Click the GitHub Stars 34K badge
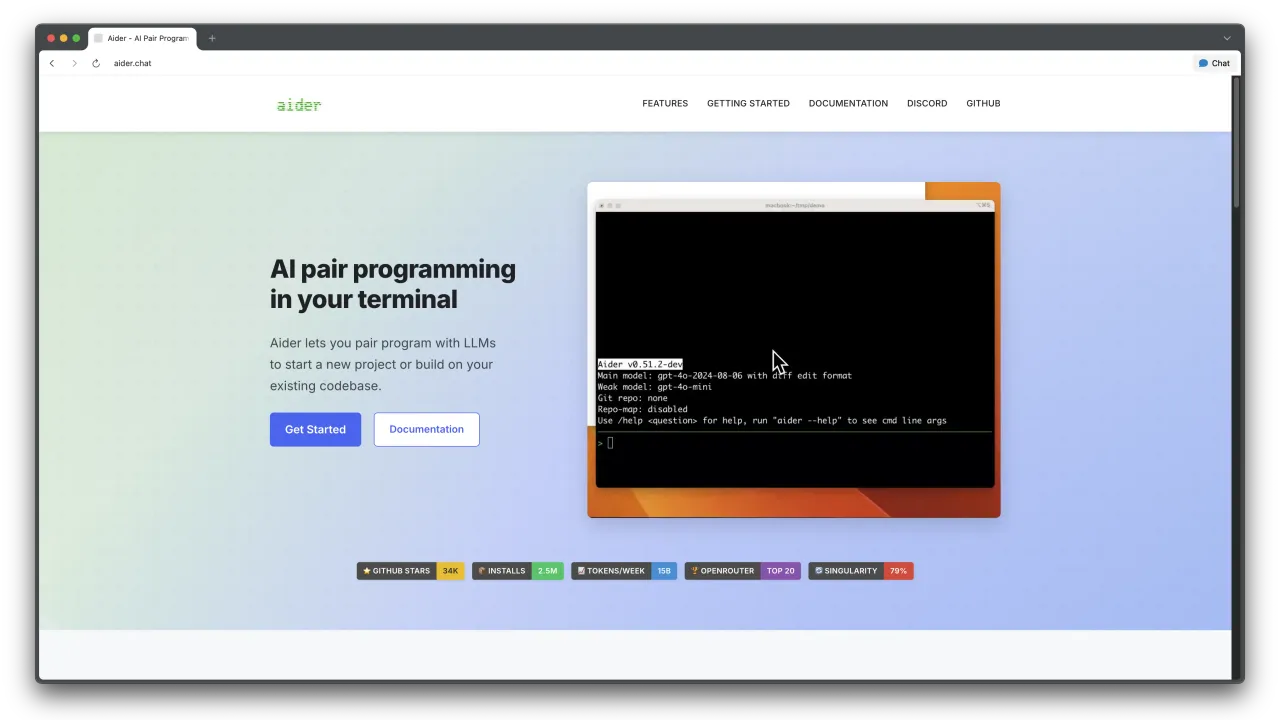The height and width of the screenshot is (720, 1280). (x=410, y=571)
